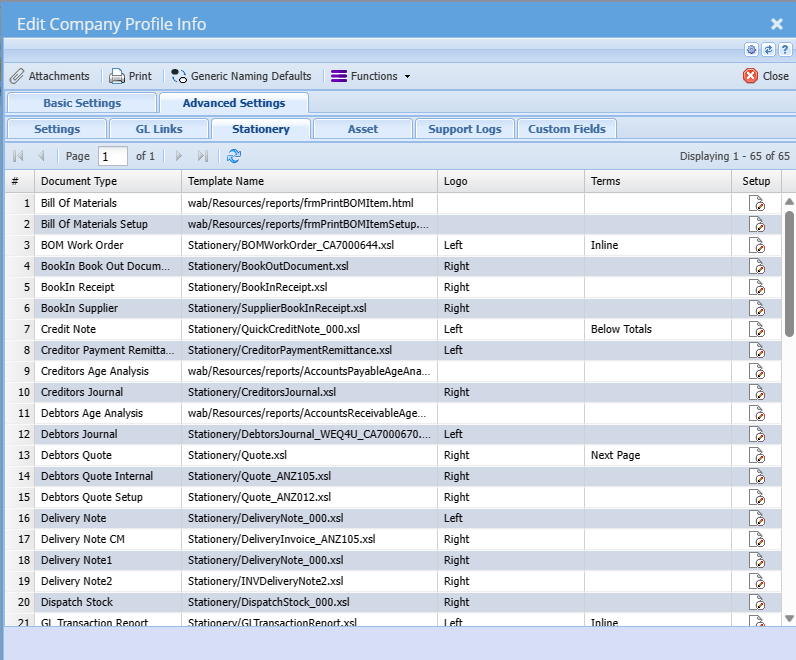Click setup icon for Debtors Quote

coord(757,455)
